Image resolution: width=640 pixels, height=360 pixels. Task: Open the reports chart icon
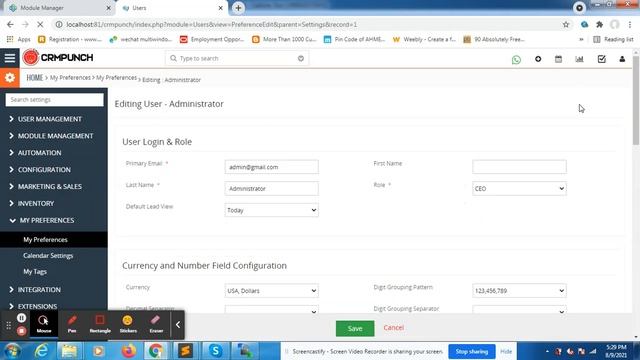579,59
